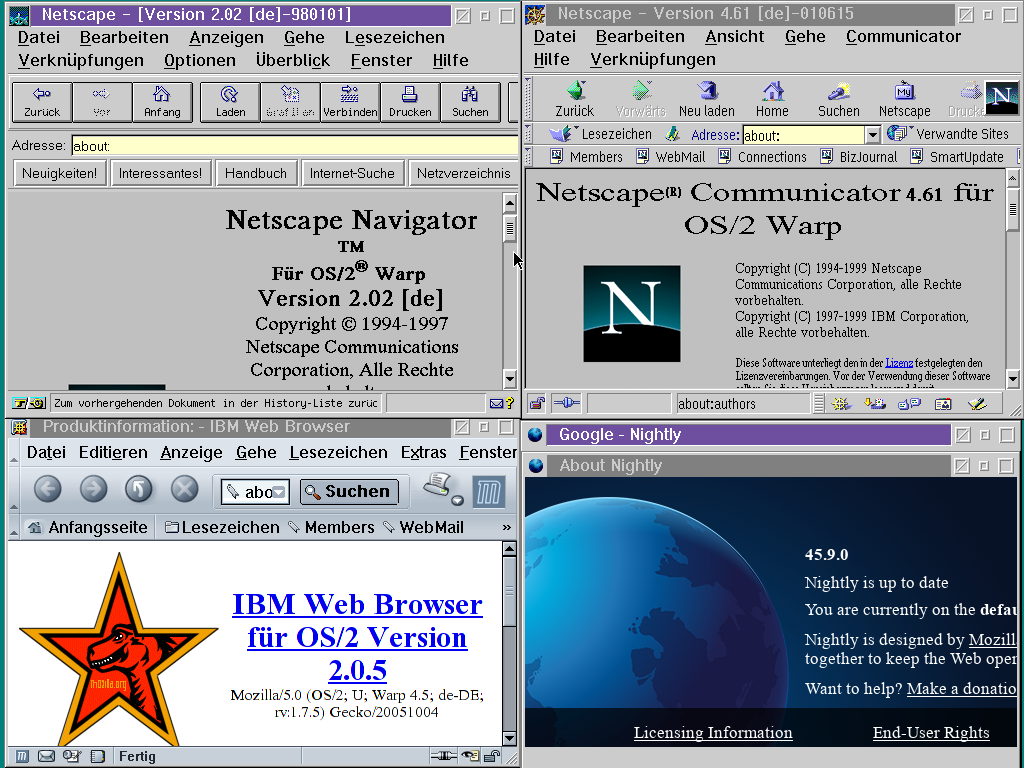Click the scrollbar thumb in Netscape 2.02 page
The height and width of the screenshot is (768, 1024).
(510, 229)
